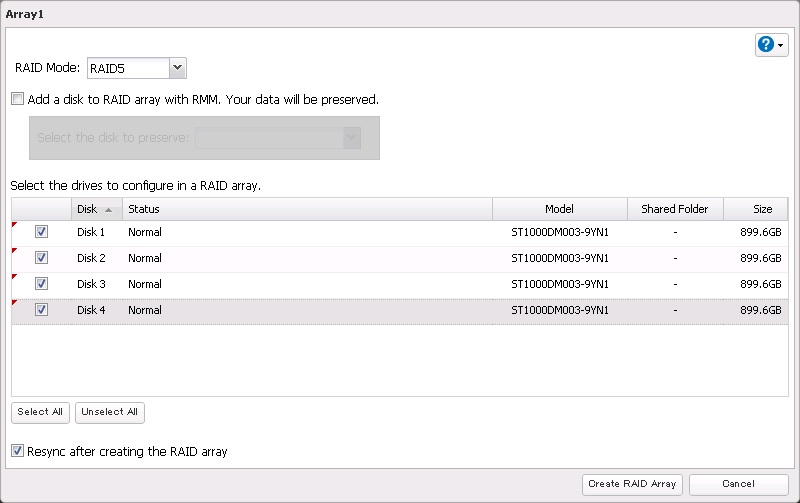Click the Status column header
The height and width of the screenshot is (503, 800).
tap(307, 210)
